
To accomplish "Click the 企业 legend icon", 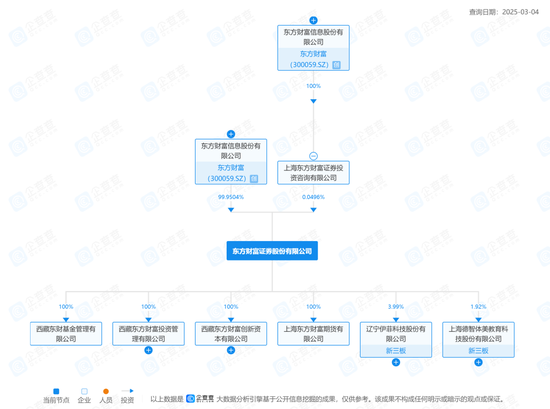I will (84, 391).
